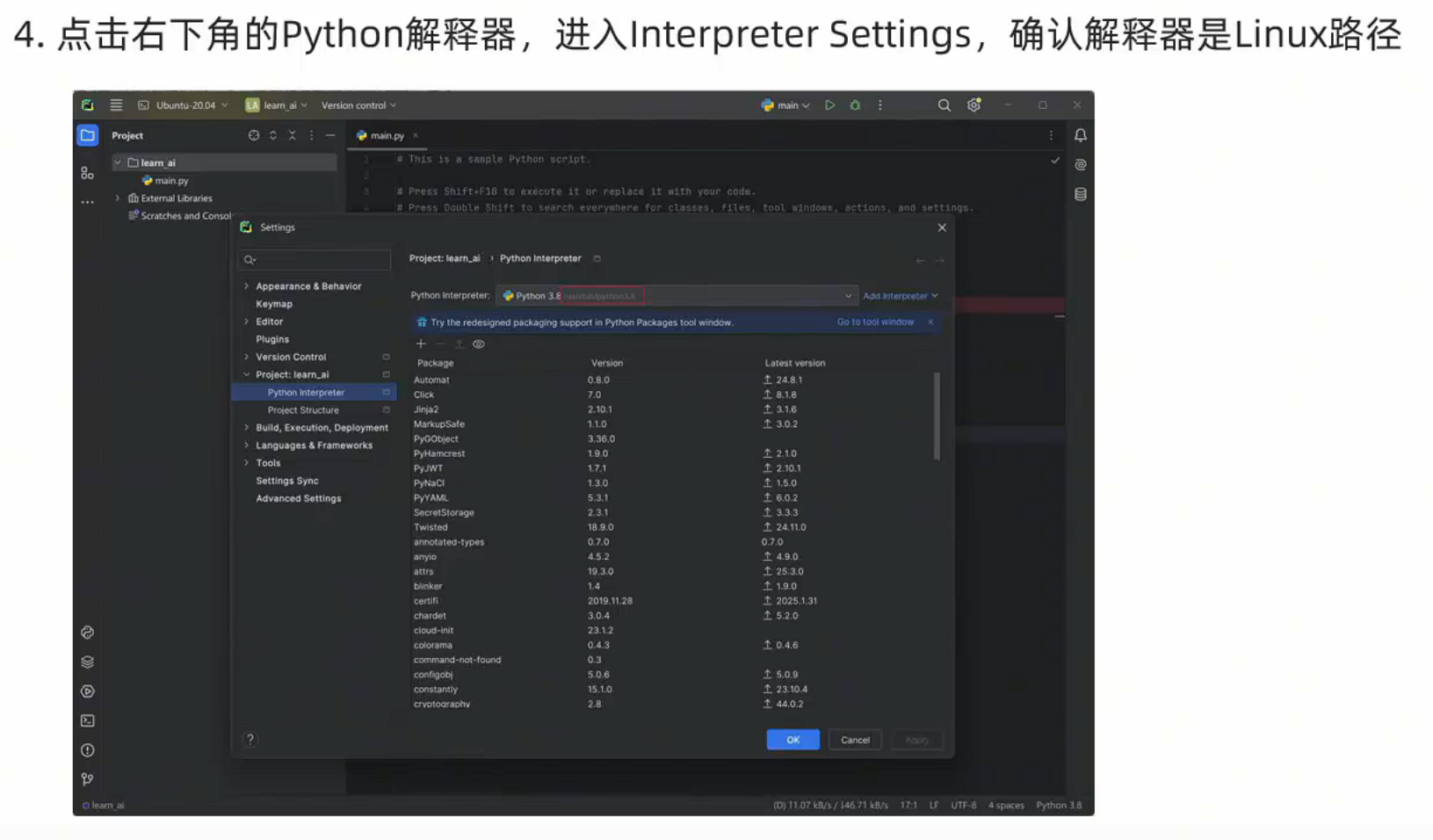Collapse learn_ai folder in Project tree
This screenshot has height=840, width=1433.
pos(118,163)
